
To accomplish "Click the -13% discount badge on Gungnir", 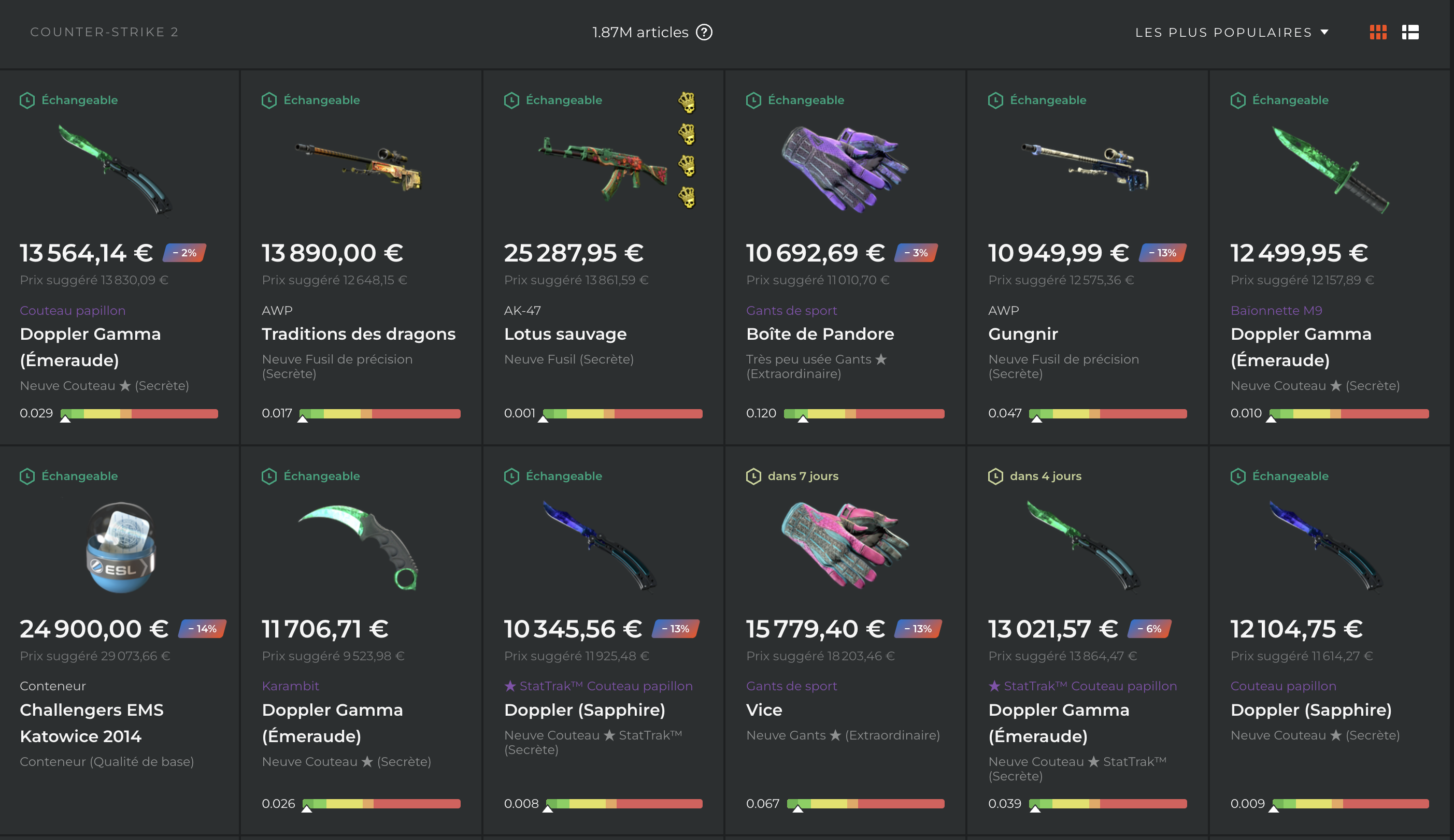I will (1162, 253).
